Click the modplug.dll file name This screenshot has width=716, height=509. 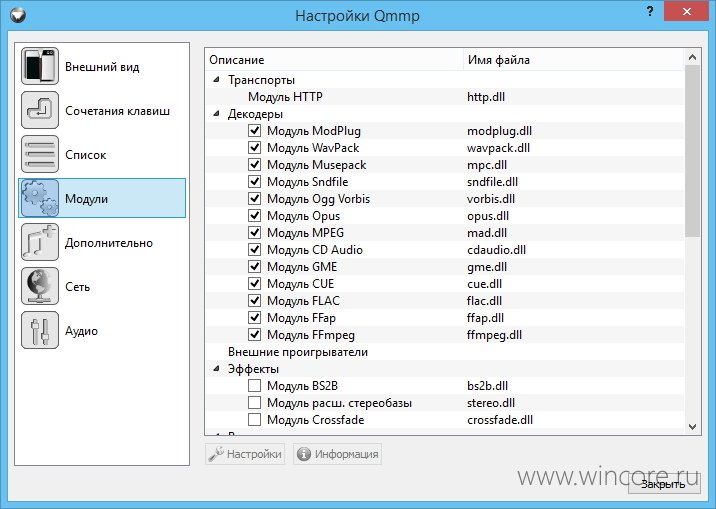pos(499,131)
